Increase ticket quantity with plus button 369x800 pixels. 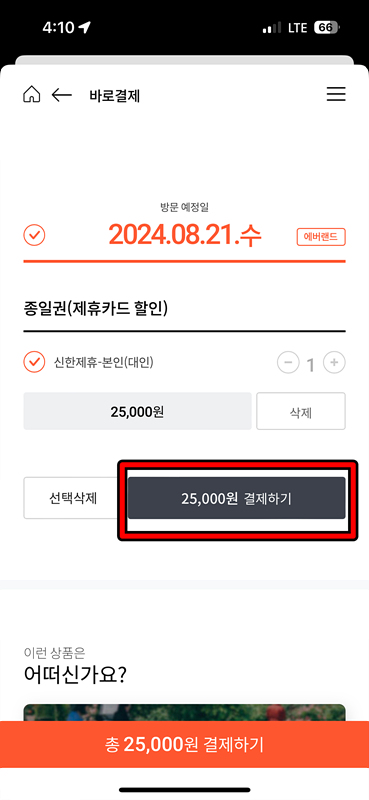tap(335, 363)
